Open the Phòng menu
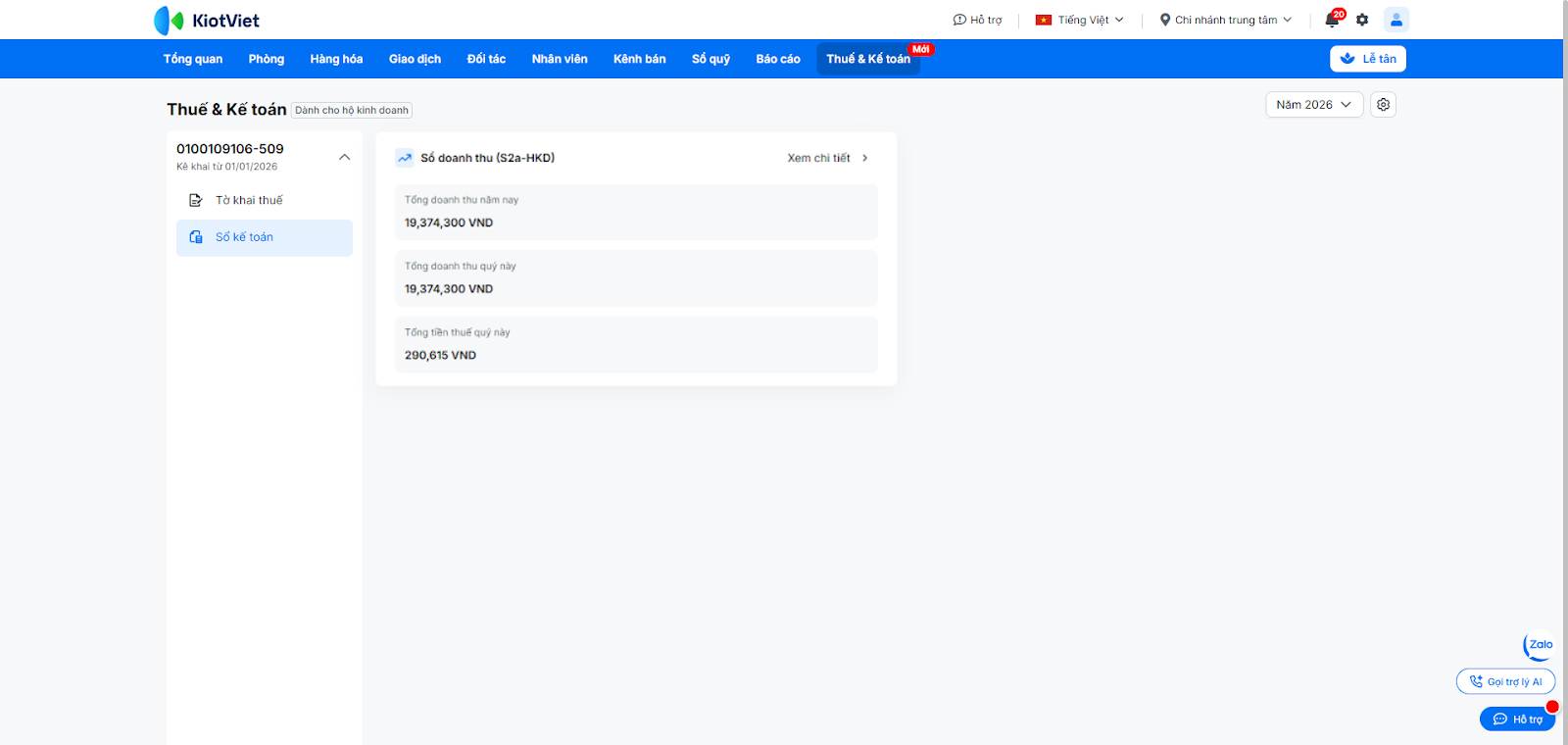The width and height of the screenshot is (1568, 745). click(x=267, y=59)
